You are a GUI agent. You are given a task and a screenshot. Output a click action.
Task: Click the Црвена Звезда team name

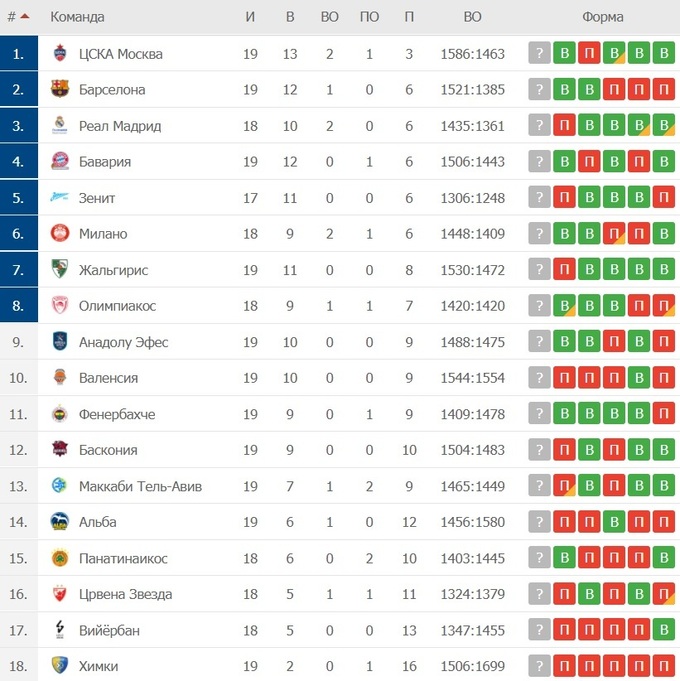click(125, 594)
